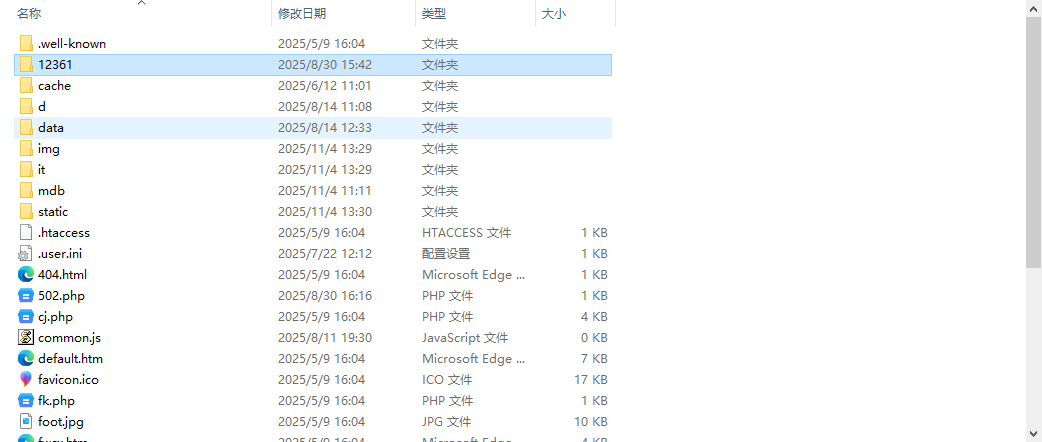Select the cache folder name
Viewport: 1042px width, 442px height.
[54, 85]
